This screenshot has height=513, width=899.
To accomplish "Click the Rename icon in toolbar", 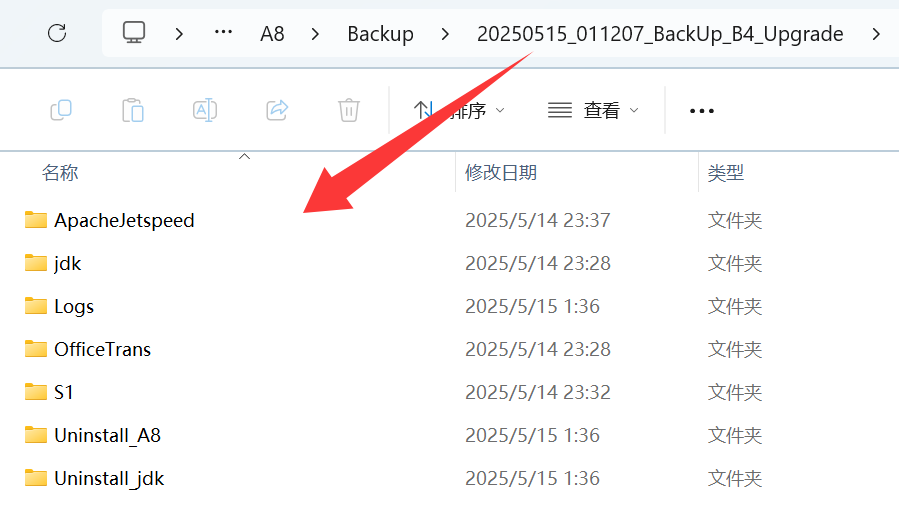I will tap(205, 110).
